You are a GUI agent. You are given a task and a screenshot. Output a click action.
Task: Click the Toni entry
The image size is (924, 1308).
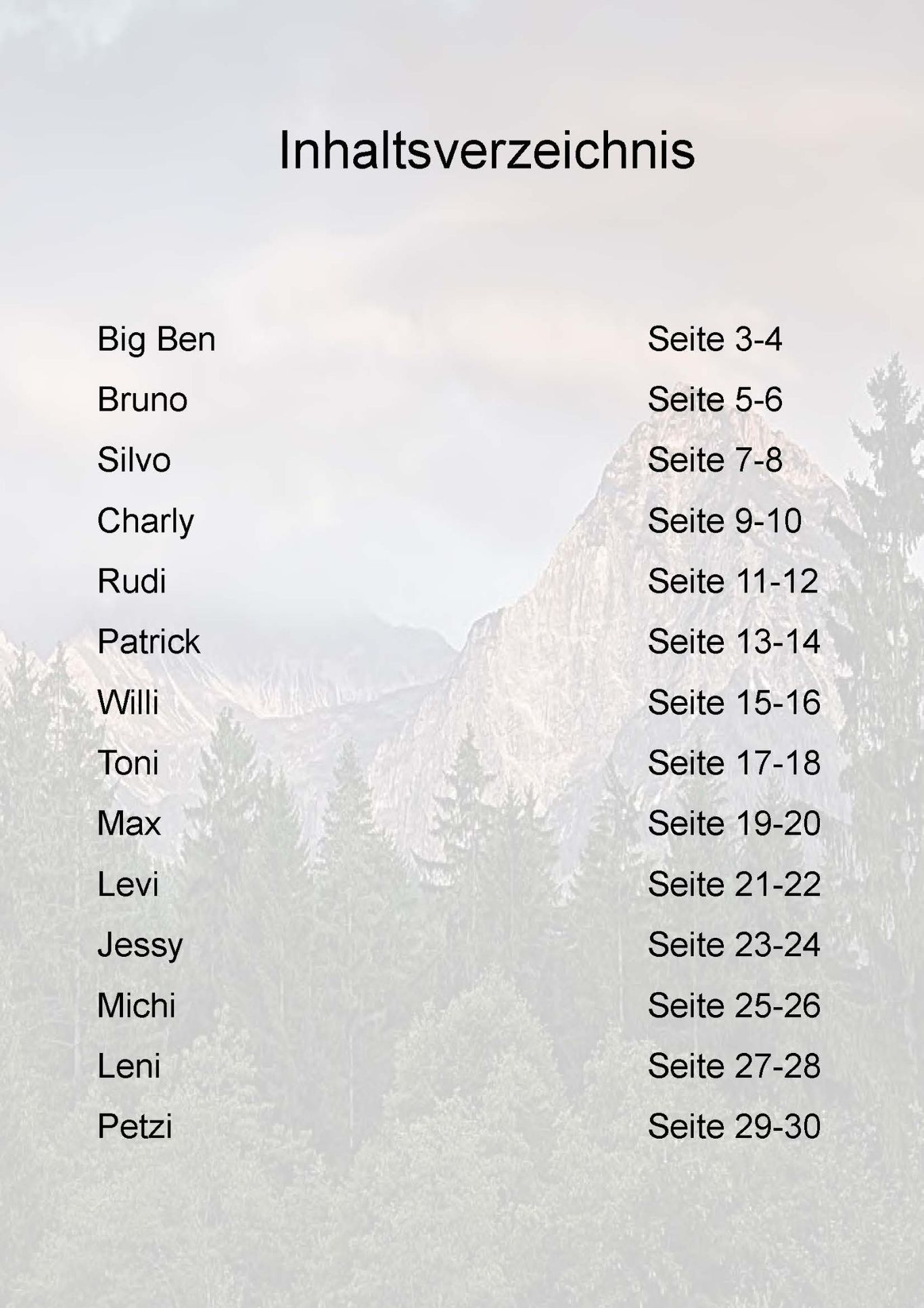(x=128, y=763)
